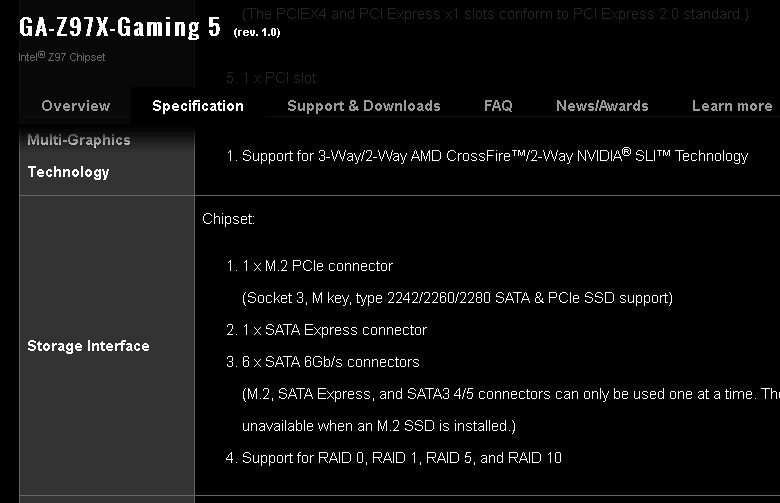Switch to the News/Awards tab

(x=602, y=106)
